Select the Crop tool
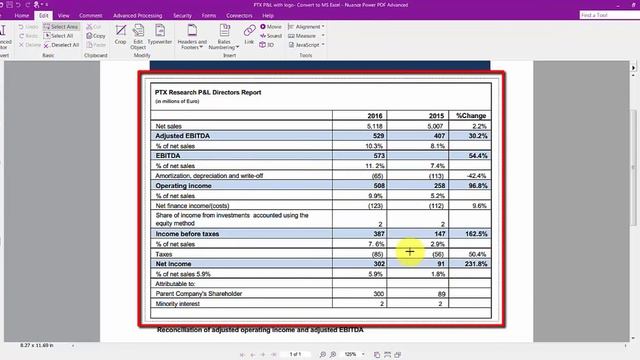 [120, 34]
